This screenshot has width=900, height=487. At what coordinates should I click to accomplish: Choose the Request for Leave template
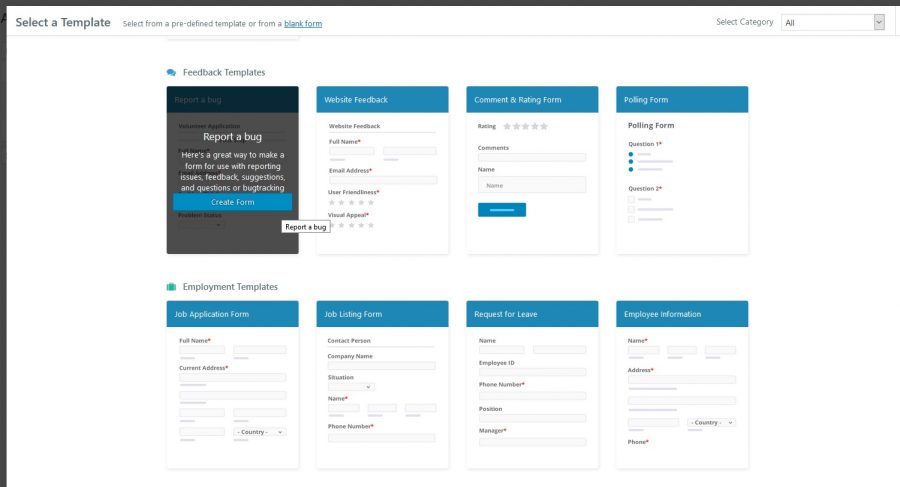532,384
